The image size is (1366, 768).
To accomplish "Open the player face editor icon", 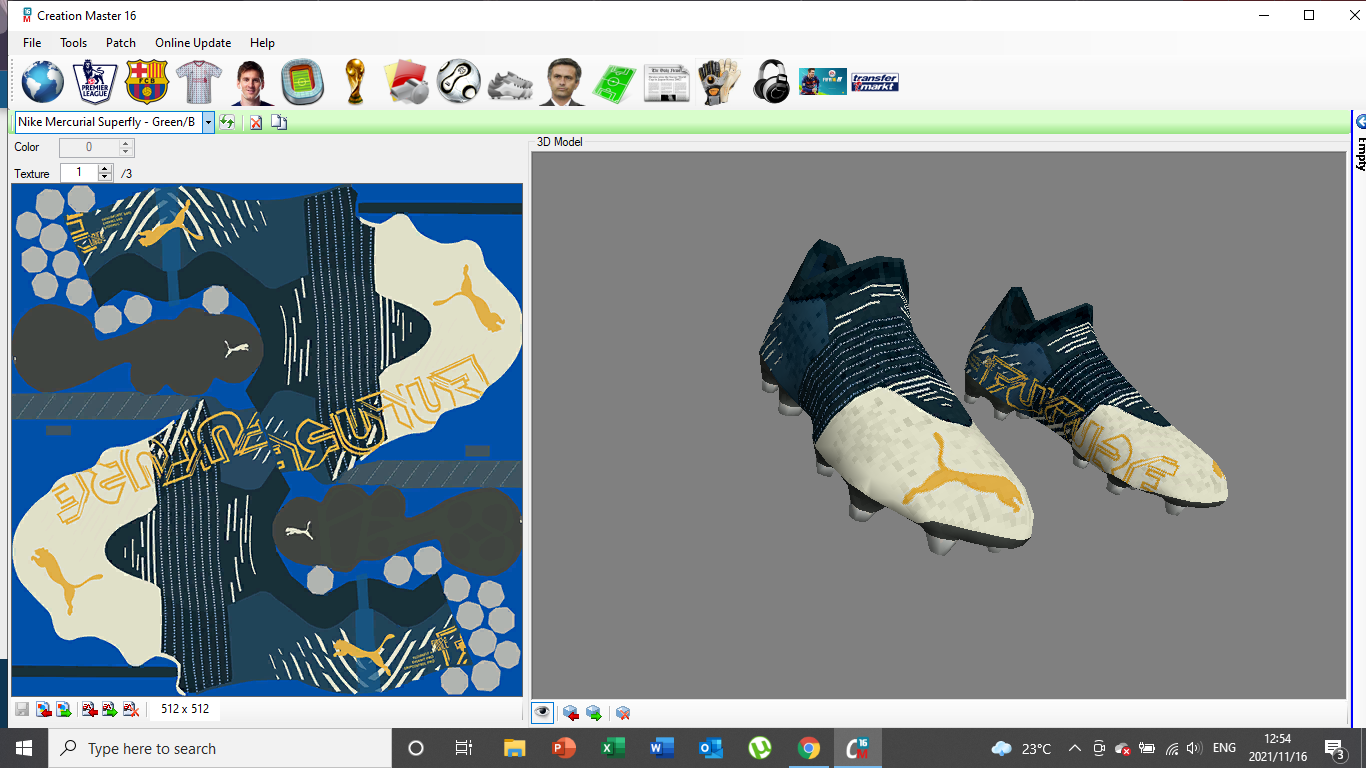I will pyautogui.click(x=252, y=82).
